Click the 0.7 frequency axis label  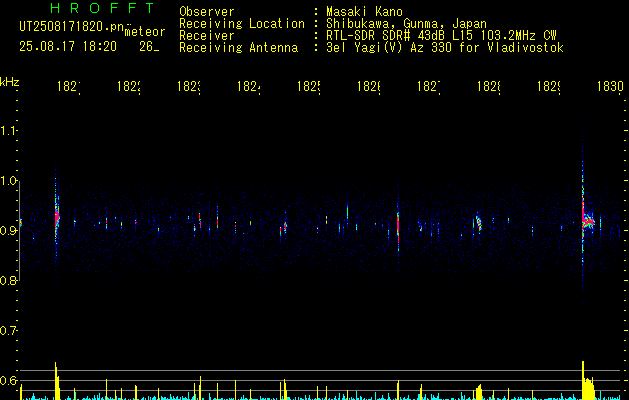tap(8, 331)
